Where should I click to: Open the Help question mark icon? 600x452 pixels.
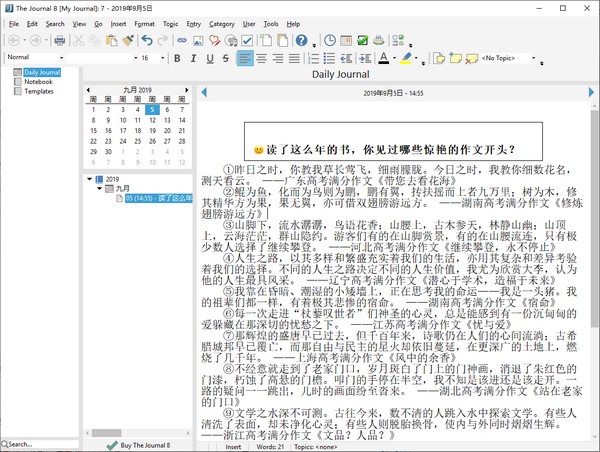[x=301, y=41]
